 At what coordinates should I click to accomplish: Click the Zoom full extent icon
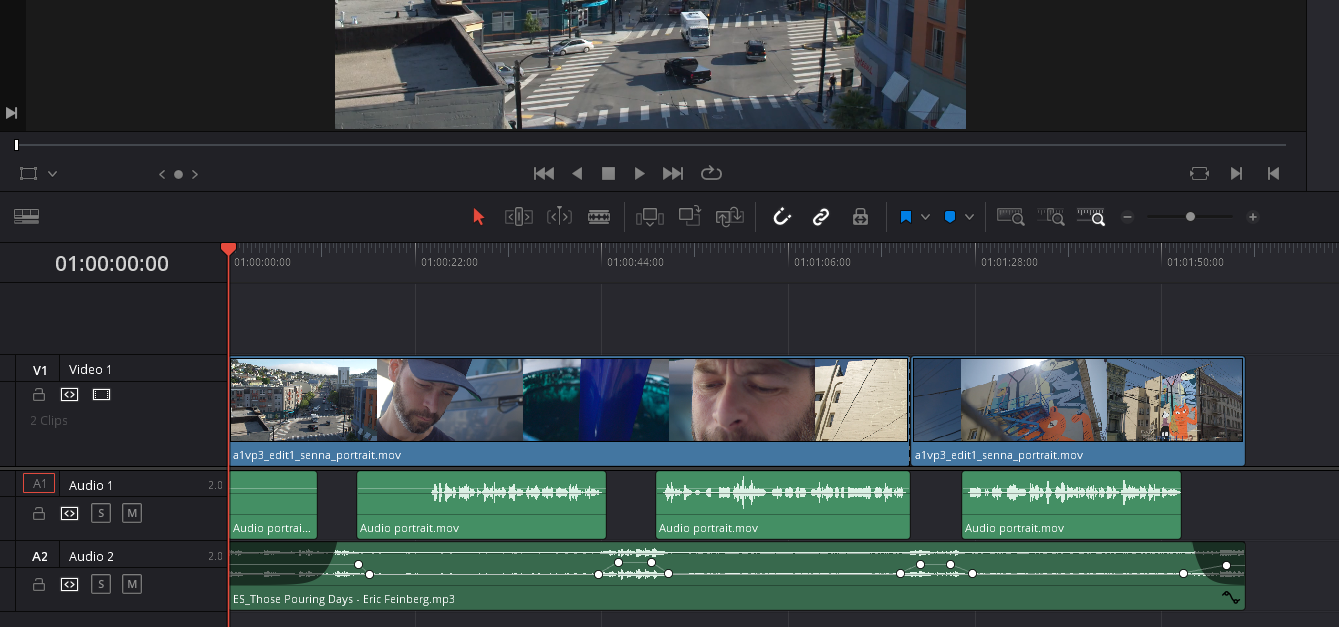[1011, 217]
